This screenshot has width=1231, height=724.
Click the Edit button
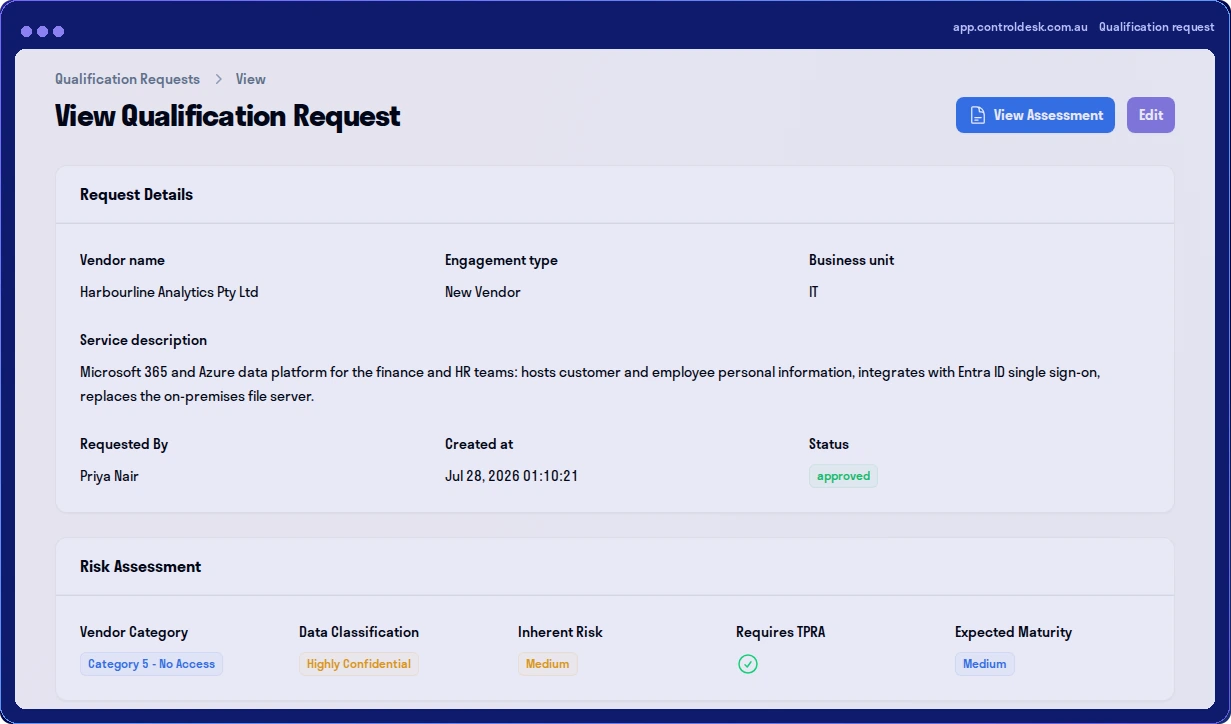(x=1151, y=115)
